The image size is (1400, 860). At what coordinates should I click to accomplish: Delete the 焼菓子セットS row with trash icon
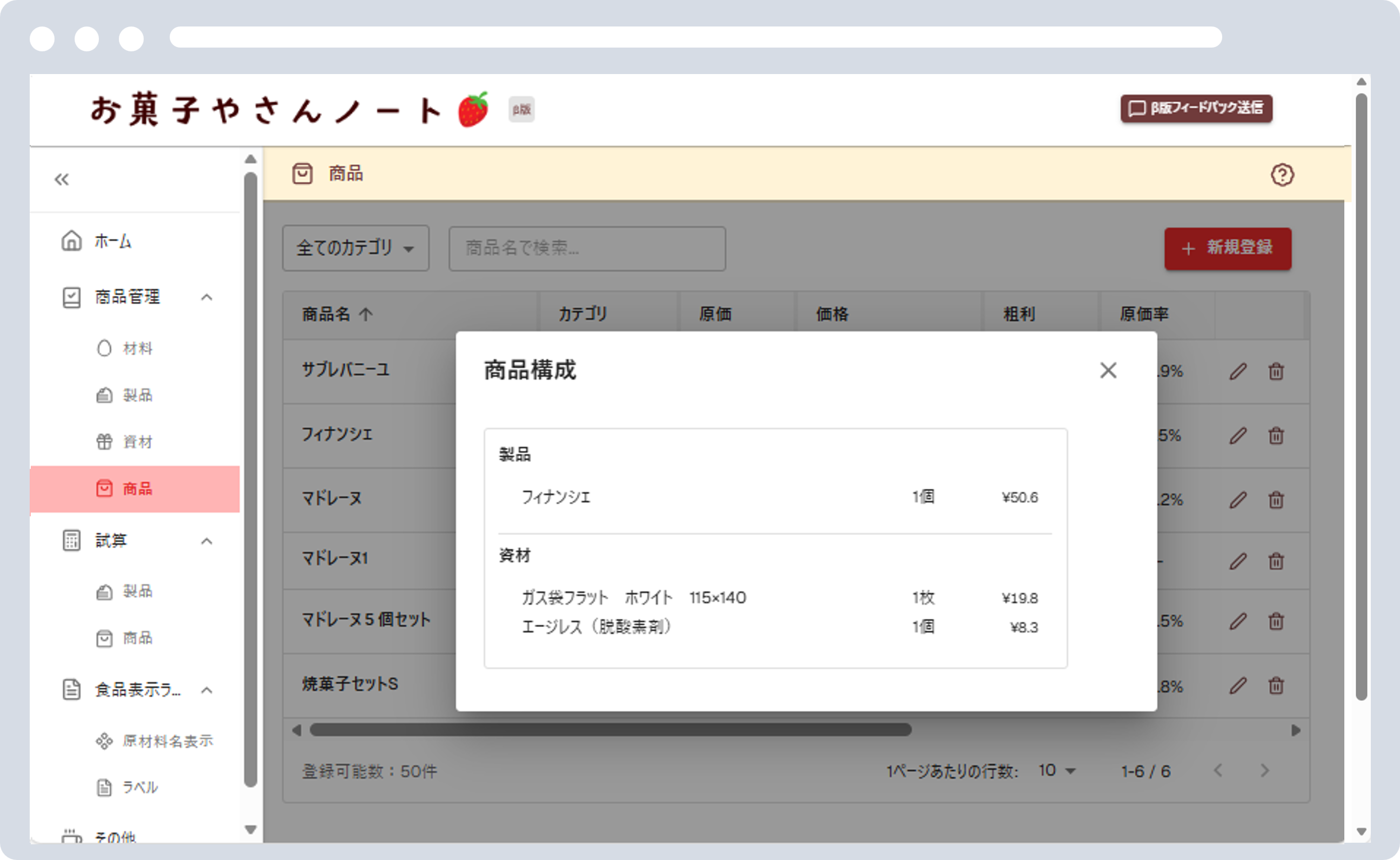coord(1276,686)
